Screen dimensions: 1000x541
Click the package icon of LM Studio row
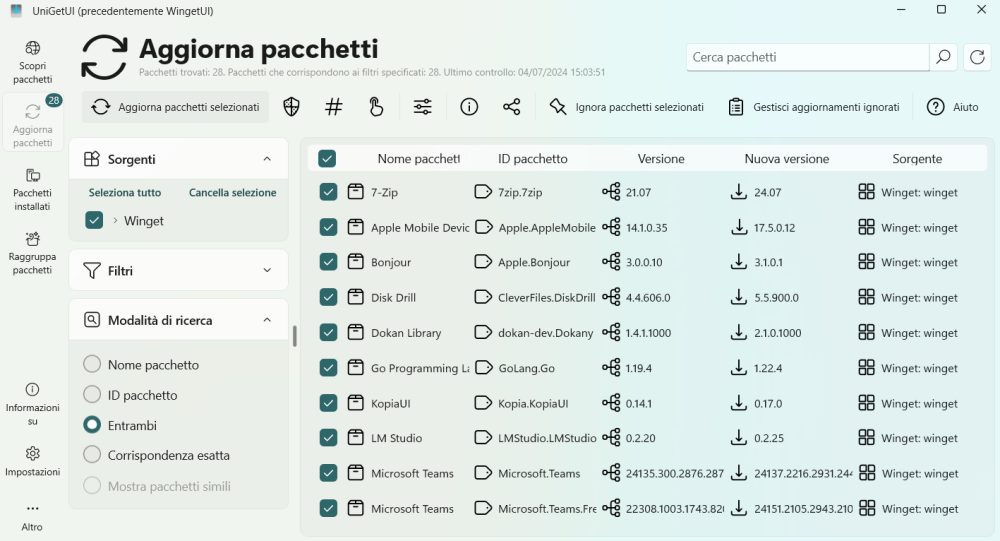(x=355, y=437)
